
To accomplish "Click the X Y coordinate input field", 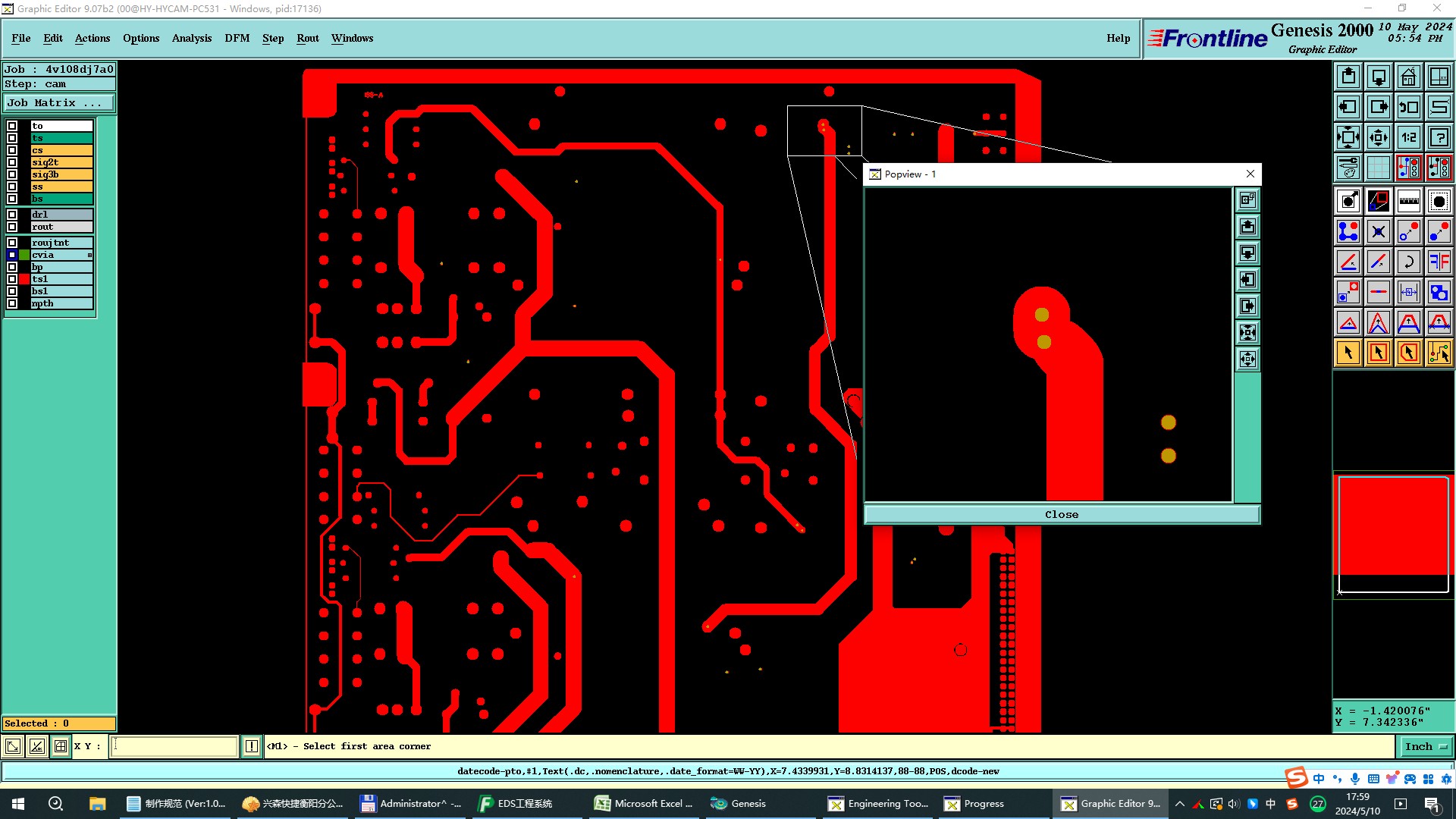I will [174, 747].
